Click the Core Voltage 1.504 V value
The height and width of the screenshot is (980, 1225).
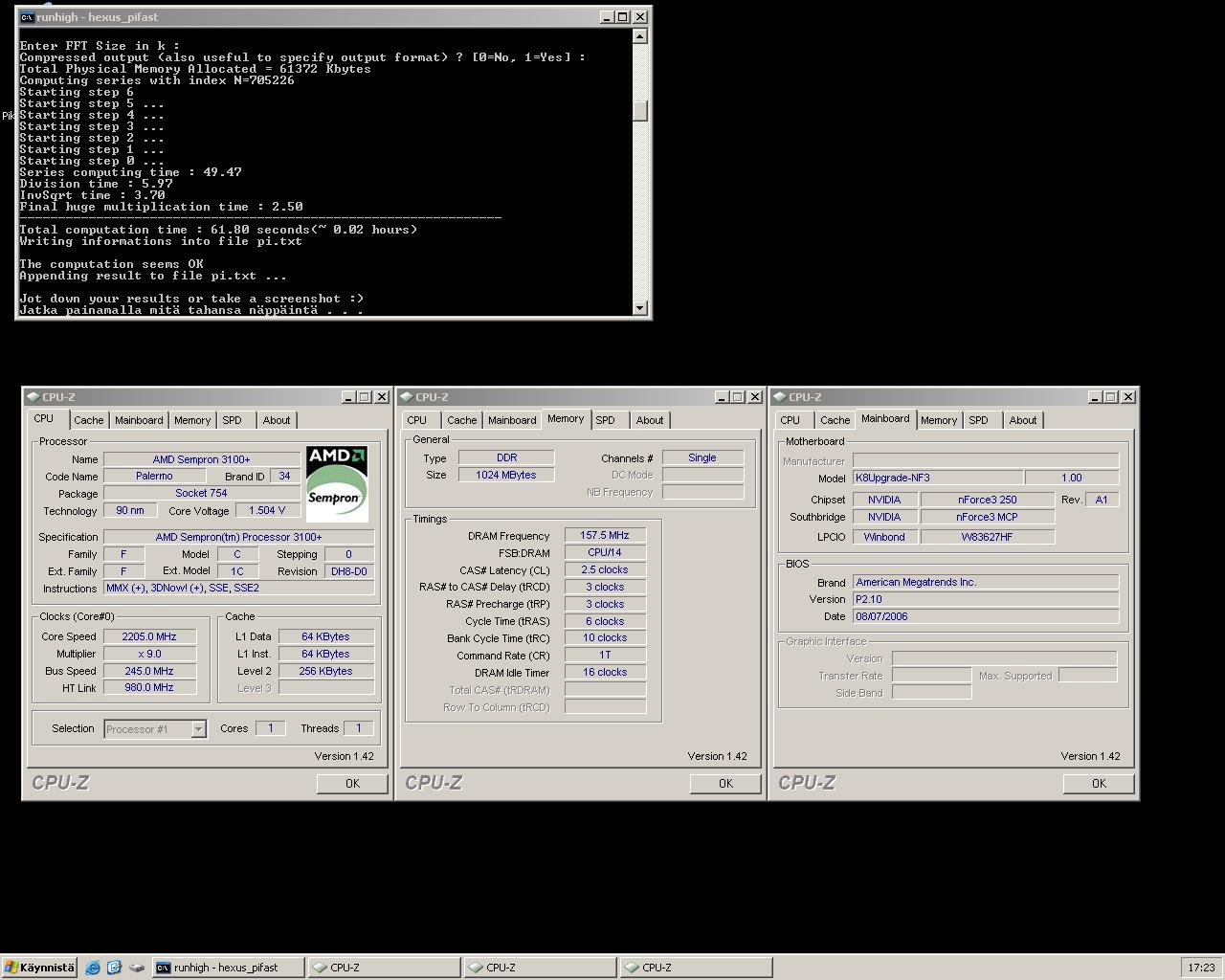tap(268, 510)
